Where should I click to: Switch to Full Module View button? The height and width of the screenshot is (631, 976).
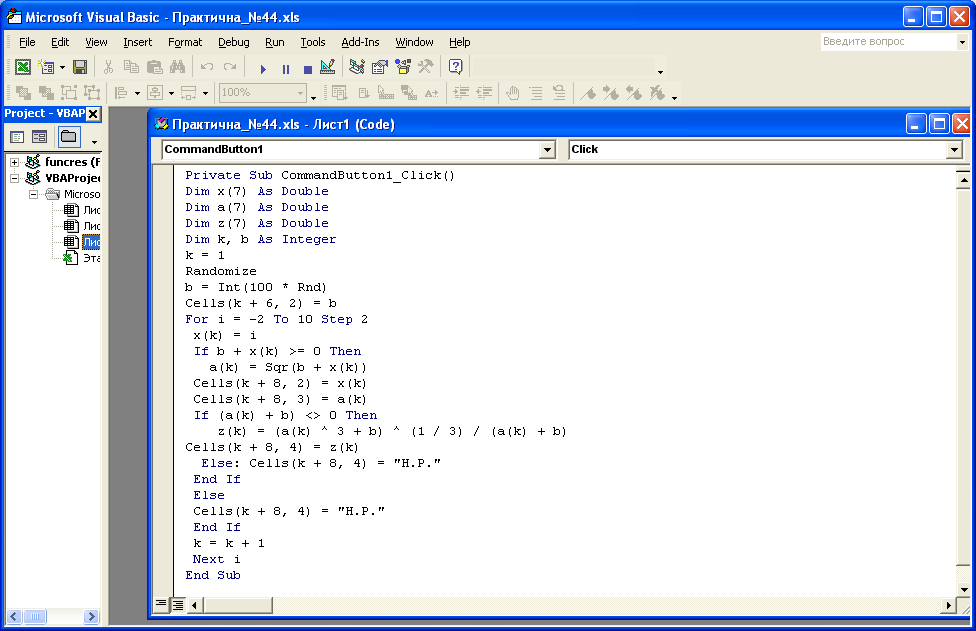178,604
